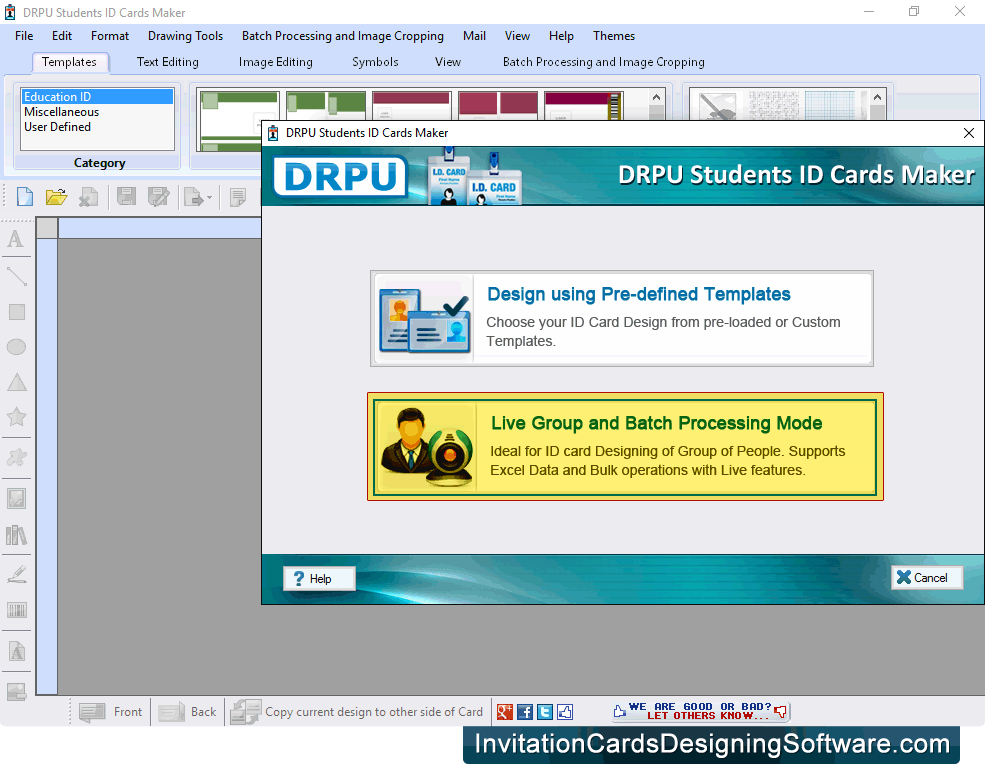Click the Help button in dialog
Image resolution: width=985 pixels, height=766 pixels.
[x=319, y=578]
